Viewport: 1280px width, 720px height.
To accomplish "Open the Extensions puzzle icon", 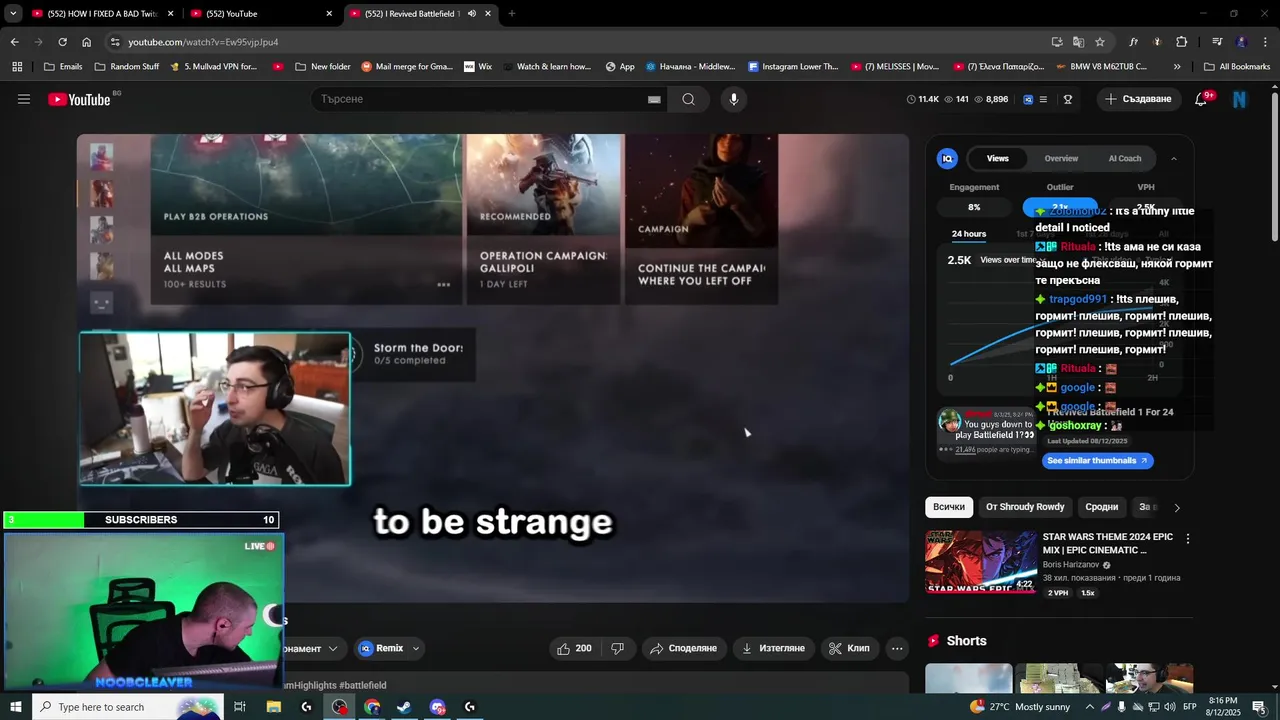I will click(1181, 42).
